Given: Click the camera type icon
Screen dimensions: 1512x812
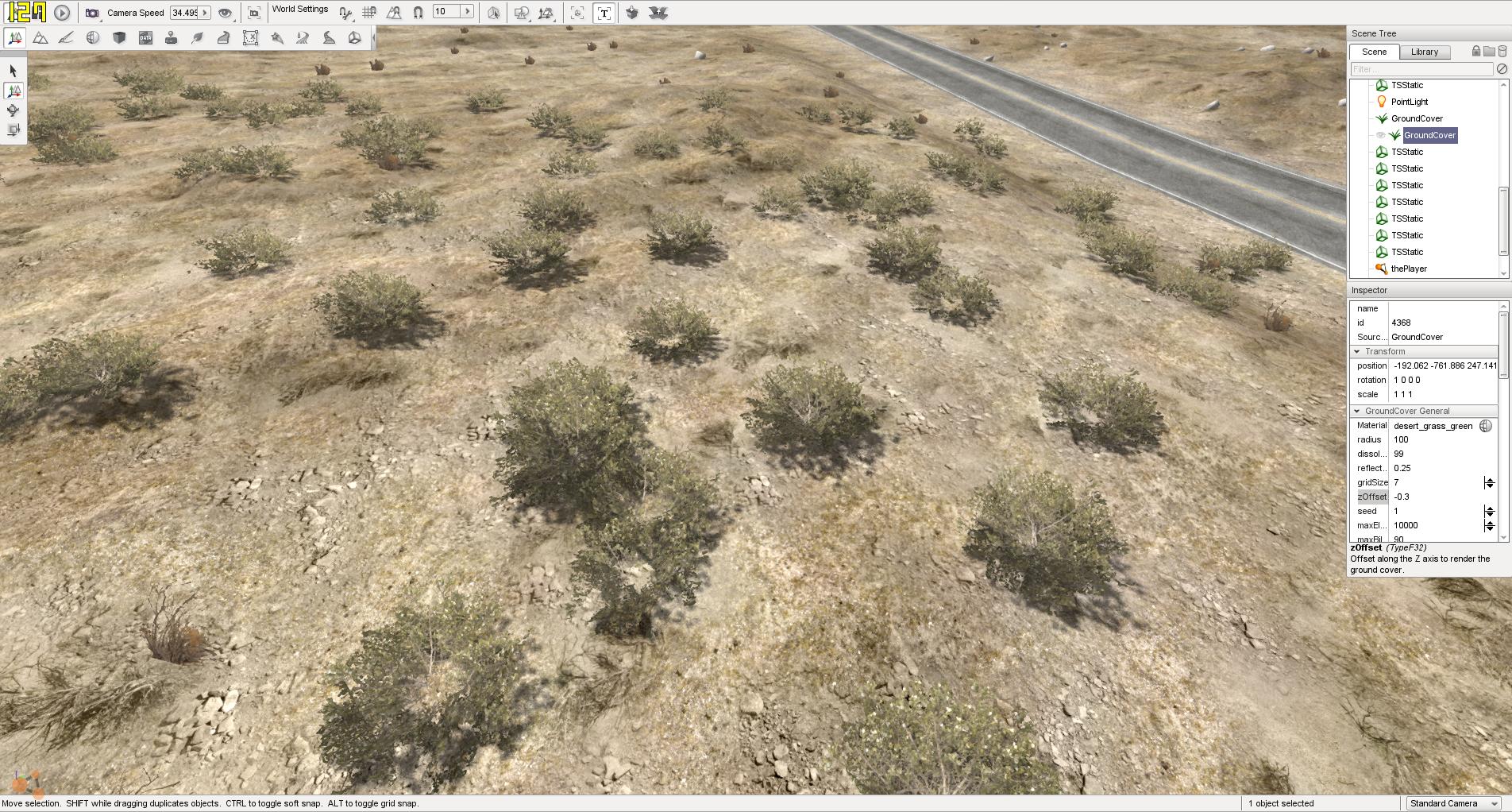Looking at the screenshot, I should (92, 13).
